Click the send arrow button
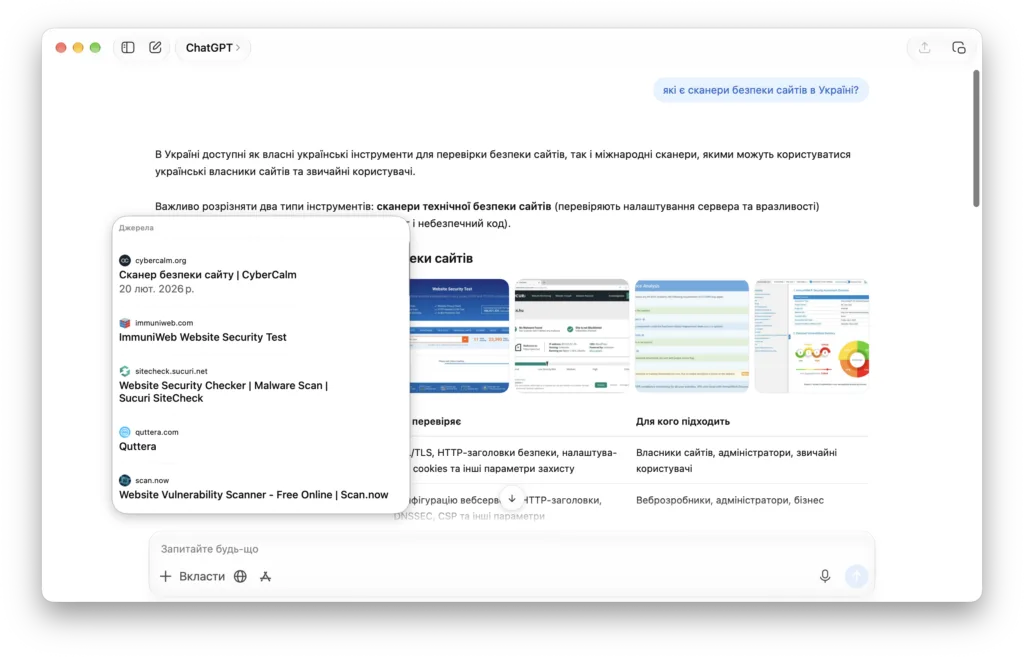The height and width of the screenshot is (657, 1024). click(856, 576)
